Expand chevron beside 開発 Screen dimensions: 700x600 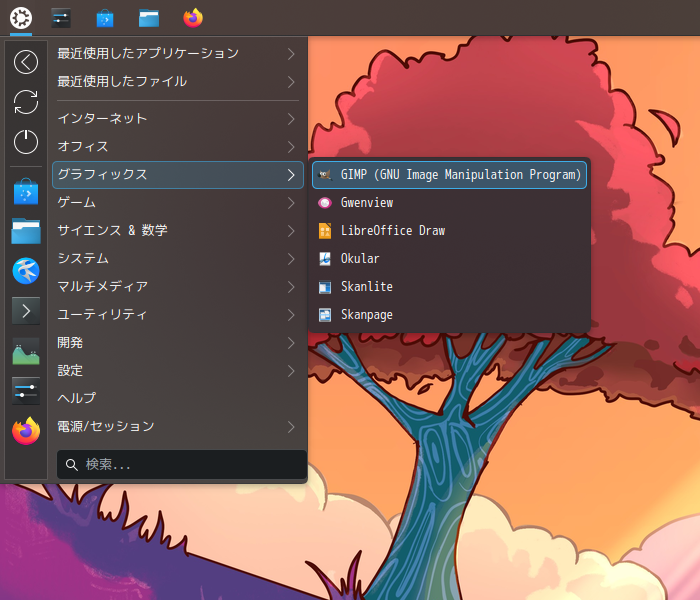click(x=291, y=343)
